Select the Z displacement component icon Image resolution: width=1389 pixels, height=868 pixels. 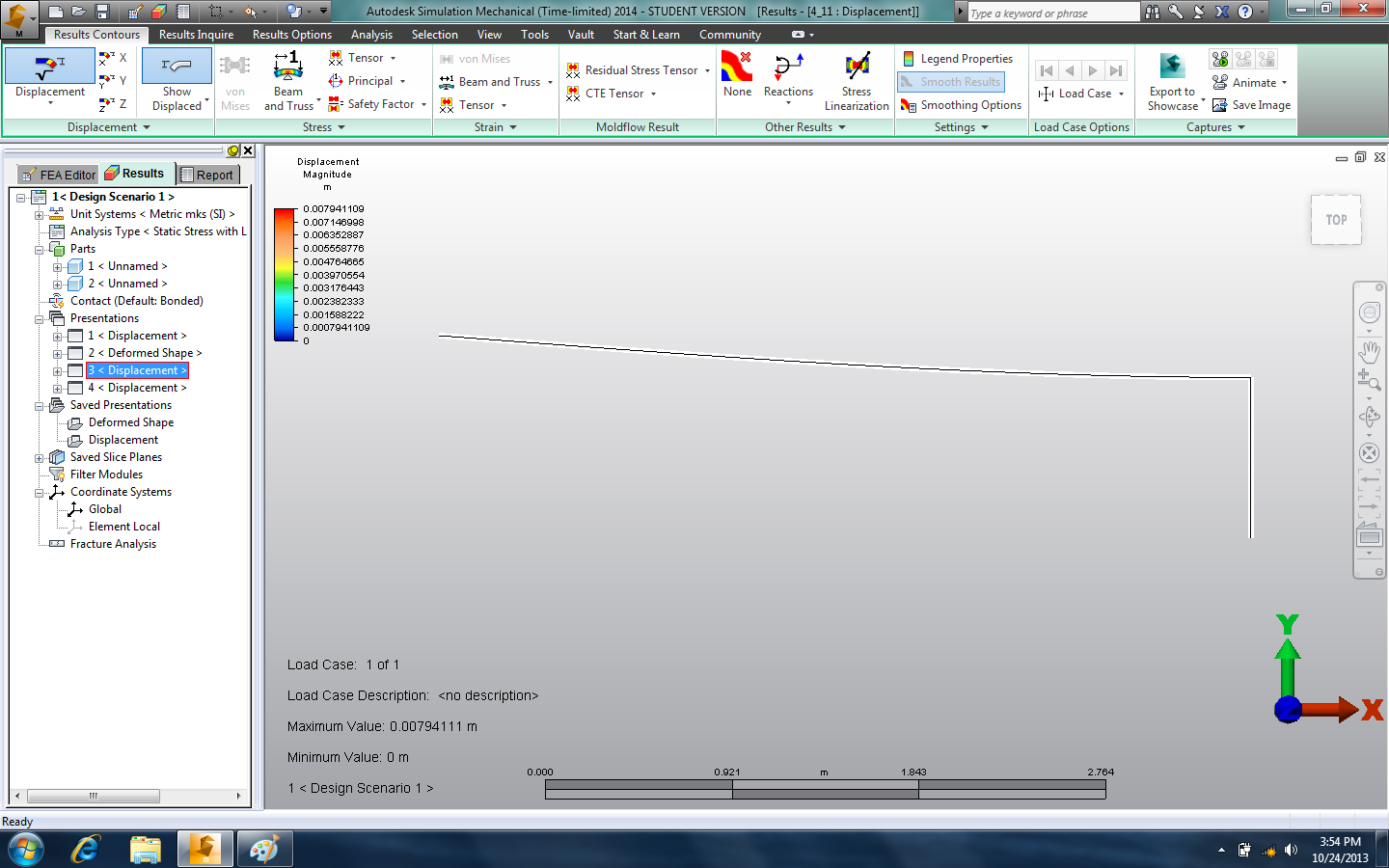point(113,104)
